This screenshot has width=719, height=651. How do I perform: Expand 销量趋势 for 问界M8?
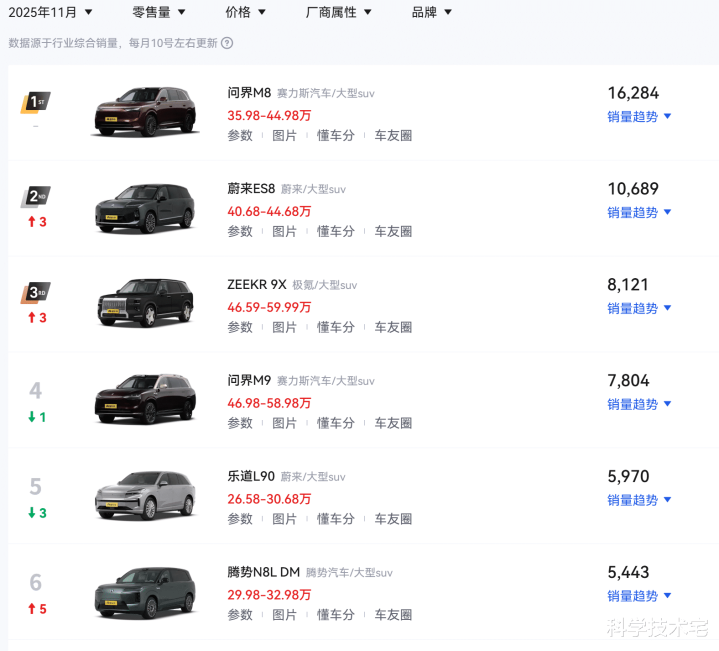(x=639, y=116)
